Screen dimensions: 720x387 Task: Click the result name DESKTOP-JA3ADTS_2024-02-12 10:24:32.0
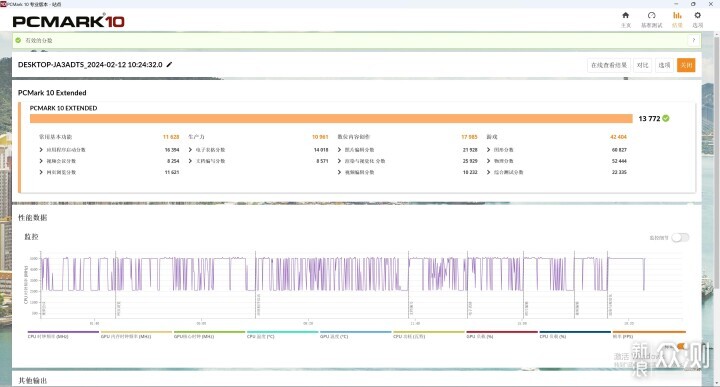pos(90,65)
